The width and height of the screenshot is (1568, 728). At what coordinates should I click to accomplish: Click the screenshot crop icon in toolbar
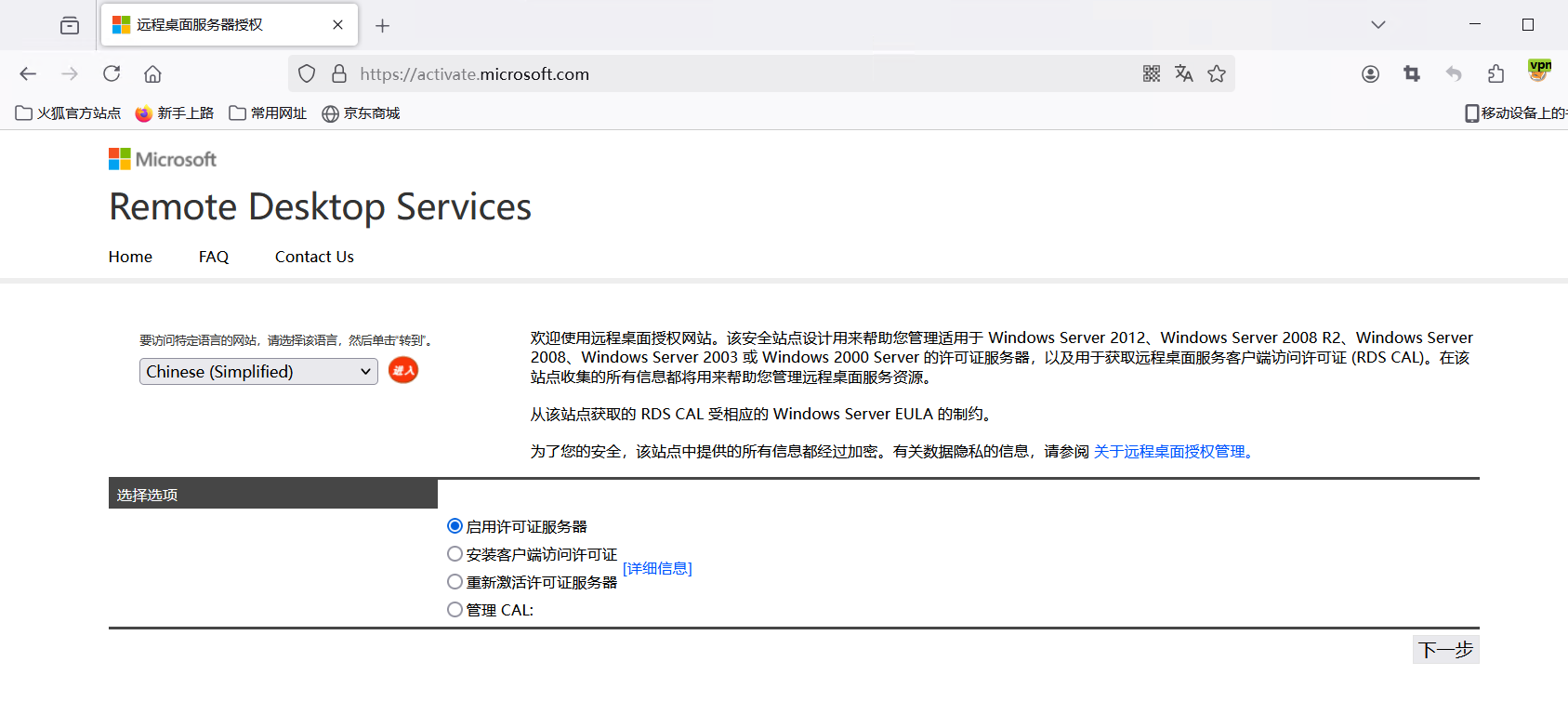pyautogui.click(x=1412, y=74)
